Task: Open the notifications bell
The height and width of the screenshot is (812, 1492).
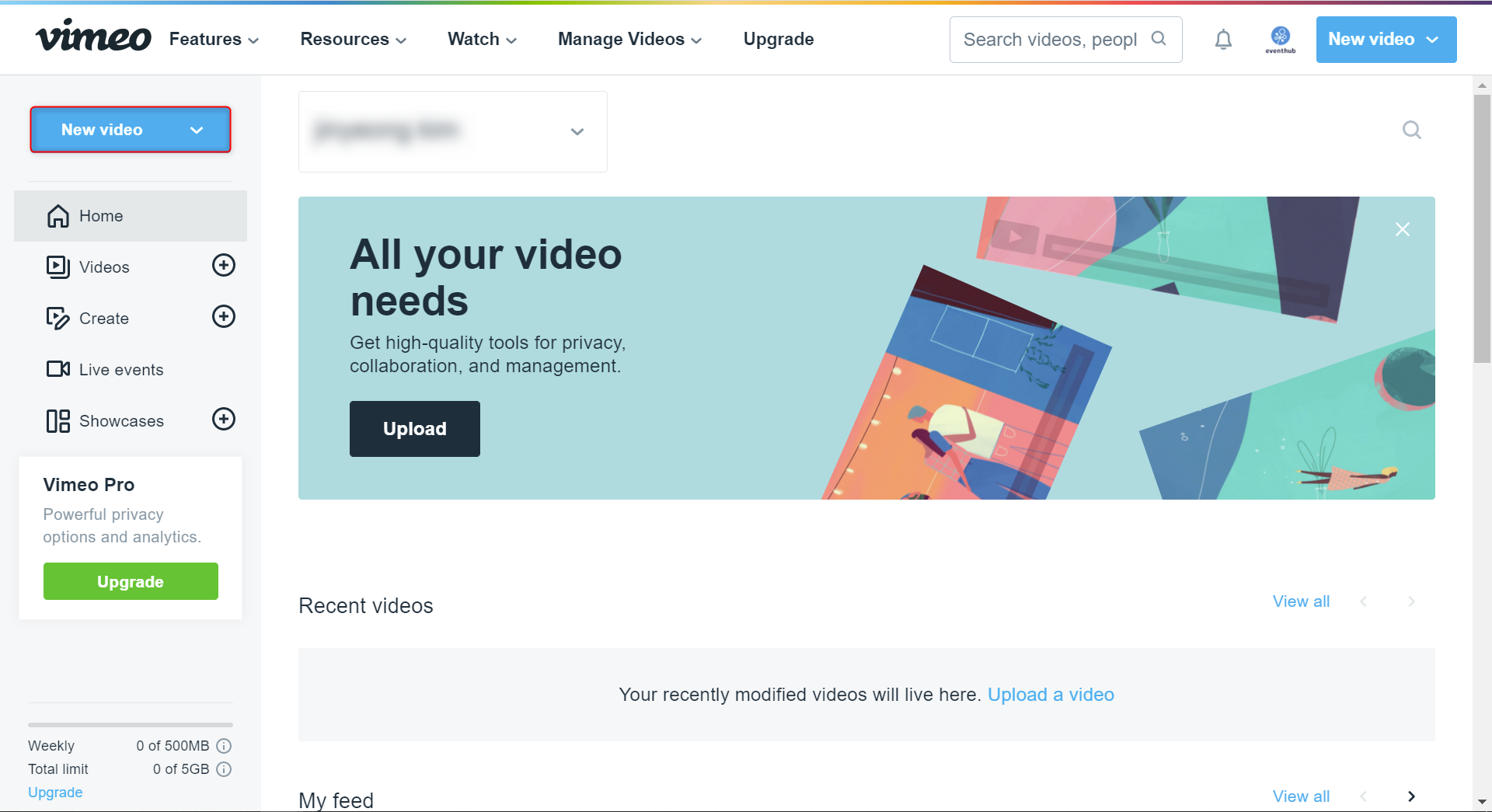Action: [1223, 40]
